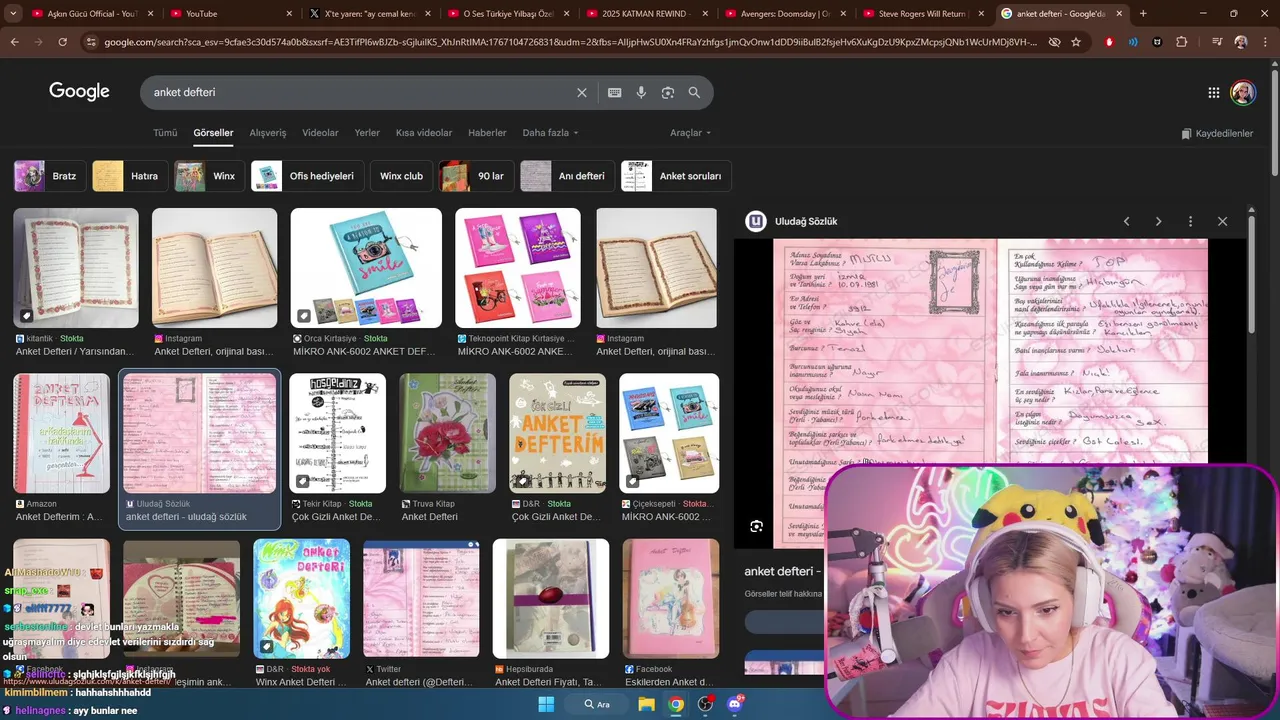1280x720 pixels.
Task: Open the Amazon Anket Defterim image
Action: pyautogui.click(x=62, y=434)
